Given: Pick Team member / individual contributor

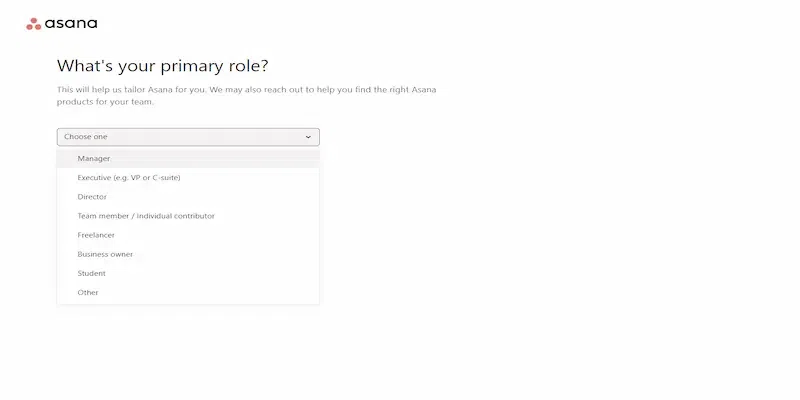Looking at the screenshot, I should [146, 216].
